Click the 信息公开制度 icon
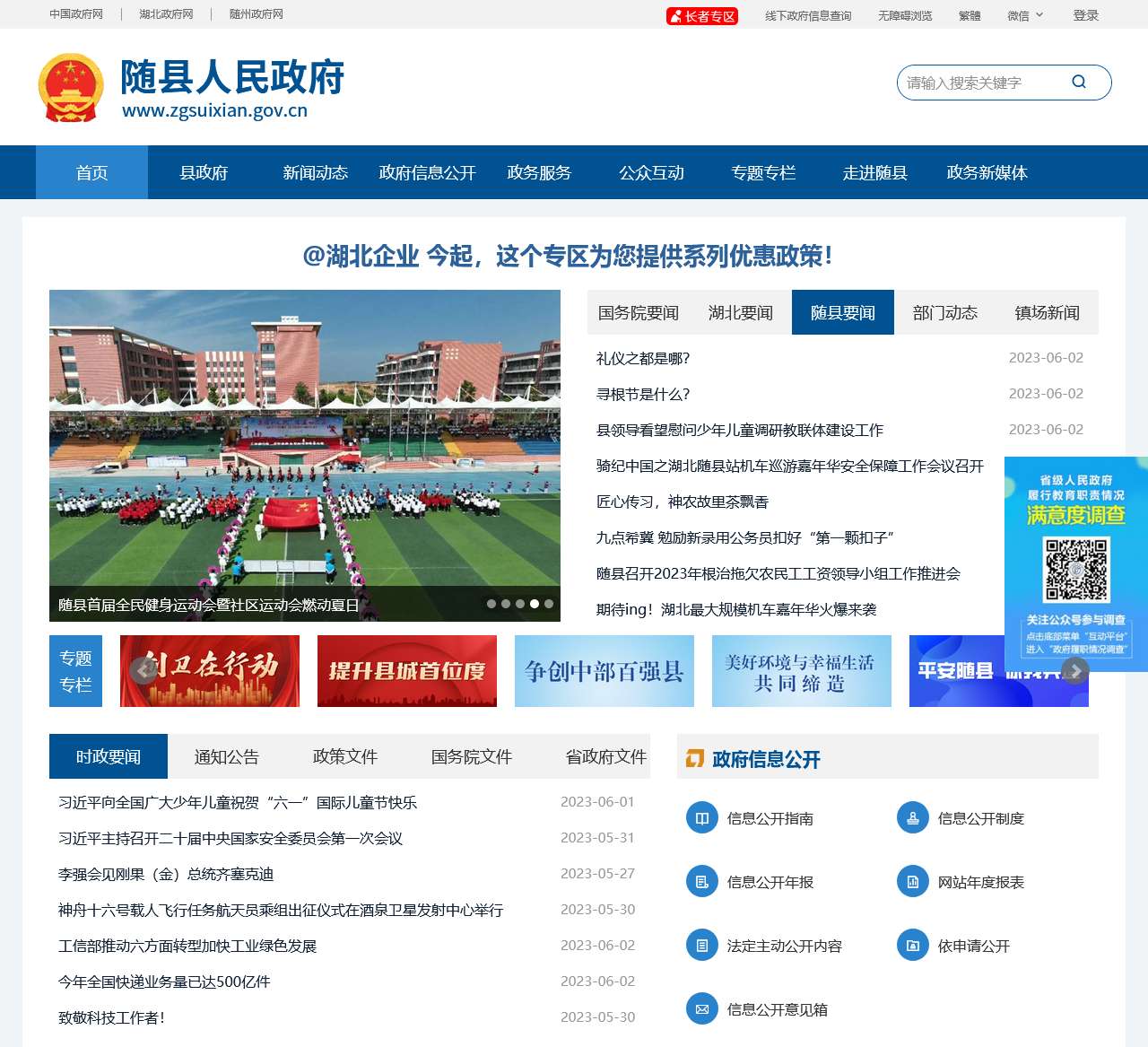Image resolution: width=1148 pixels, height=1047 pixels. tap(912, 817)
